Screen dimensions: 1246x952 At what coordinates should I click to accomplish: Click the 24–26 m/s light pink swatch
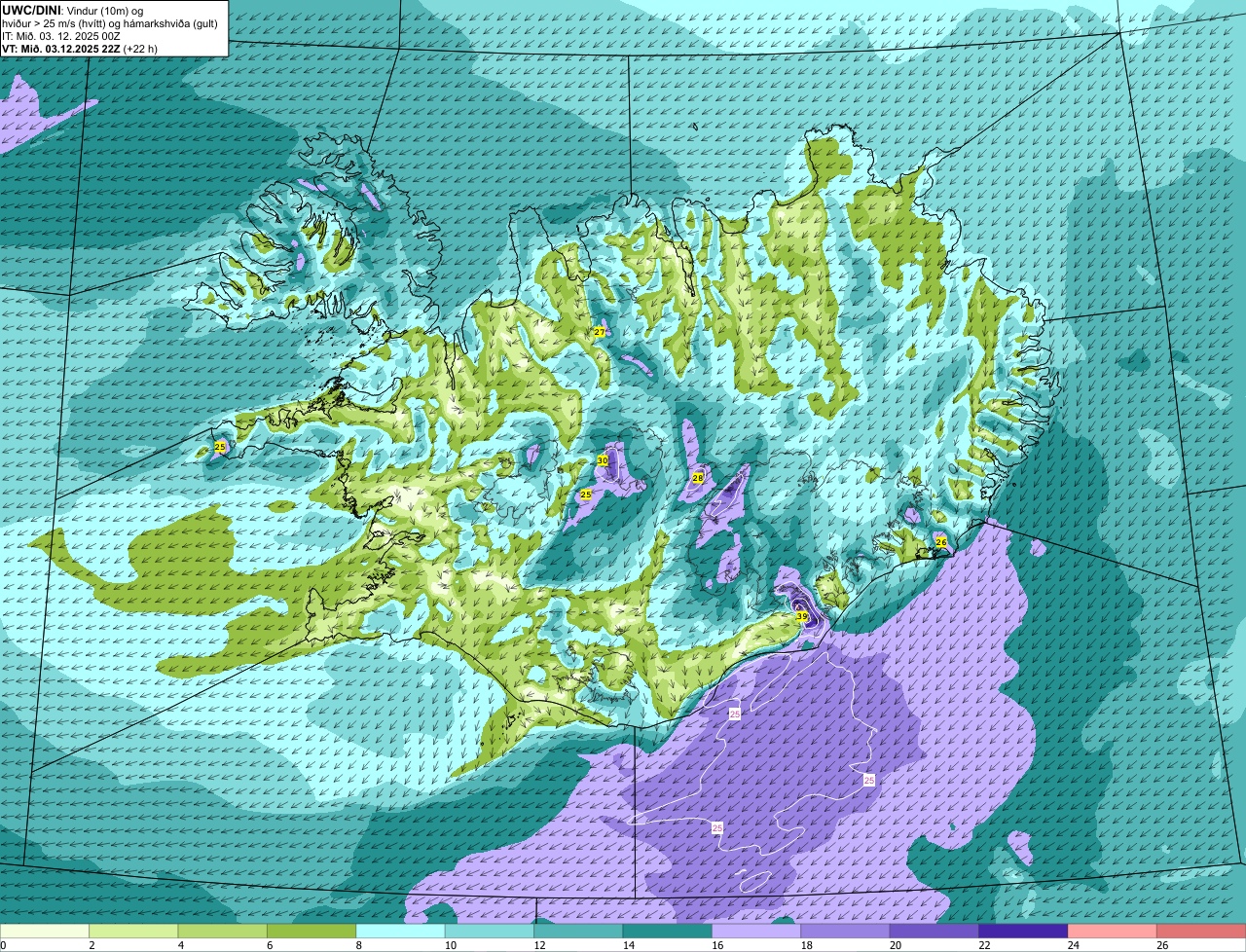(x=1113, y=932)
